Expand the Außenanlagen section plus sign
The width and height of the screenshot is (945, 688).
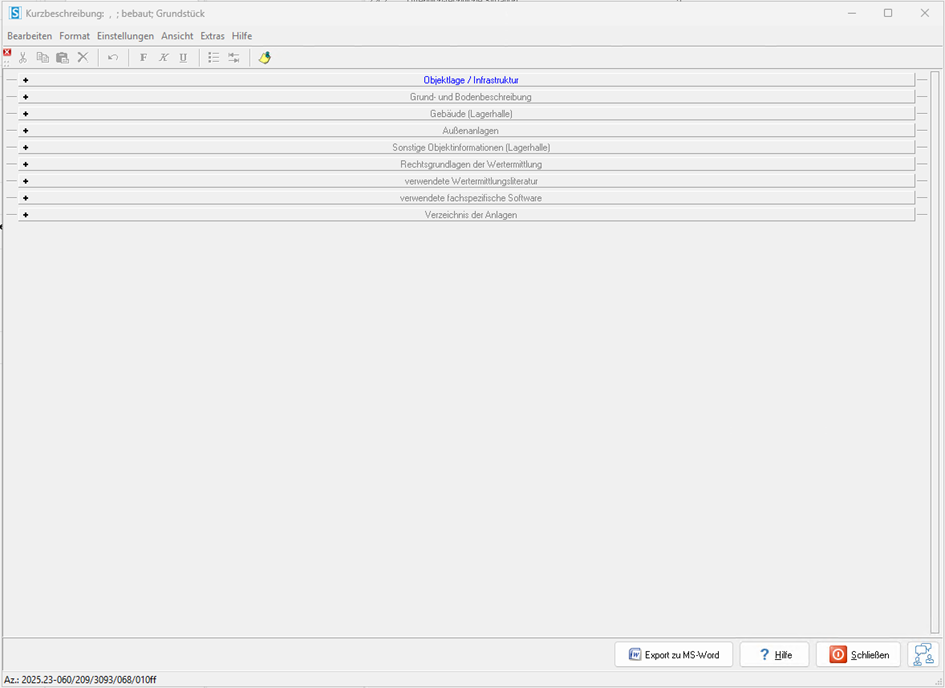click(25, 131)
